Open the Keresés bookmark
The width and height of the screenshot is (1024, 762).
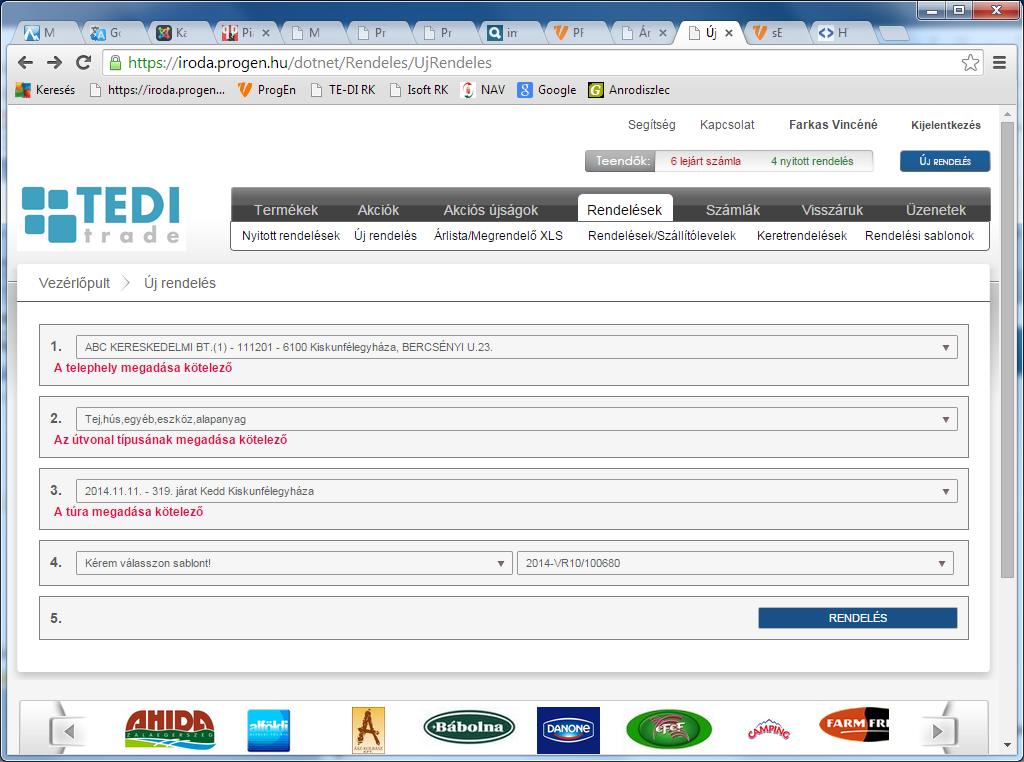pos(45,90)
